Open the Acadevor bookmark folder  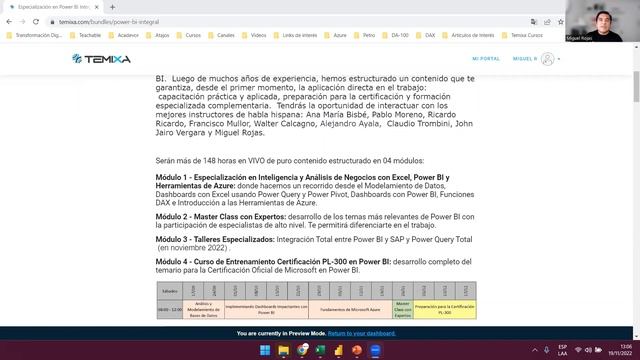124,36
